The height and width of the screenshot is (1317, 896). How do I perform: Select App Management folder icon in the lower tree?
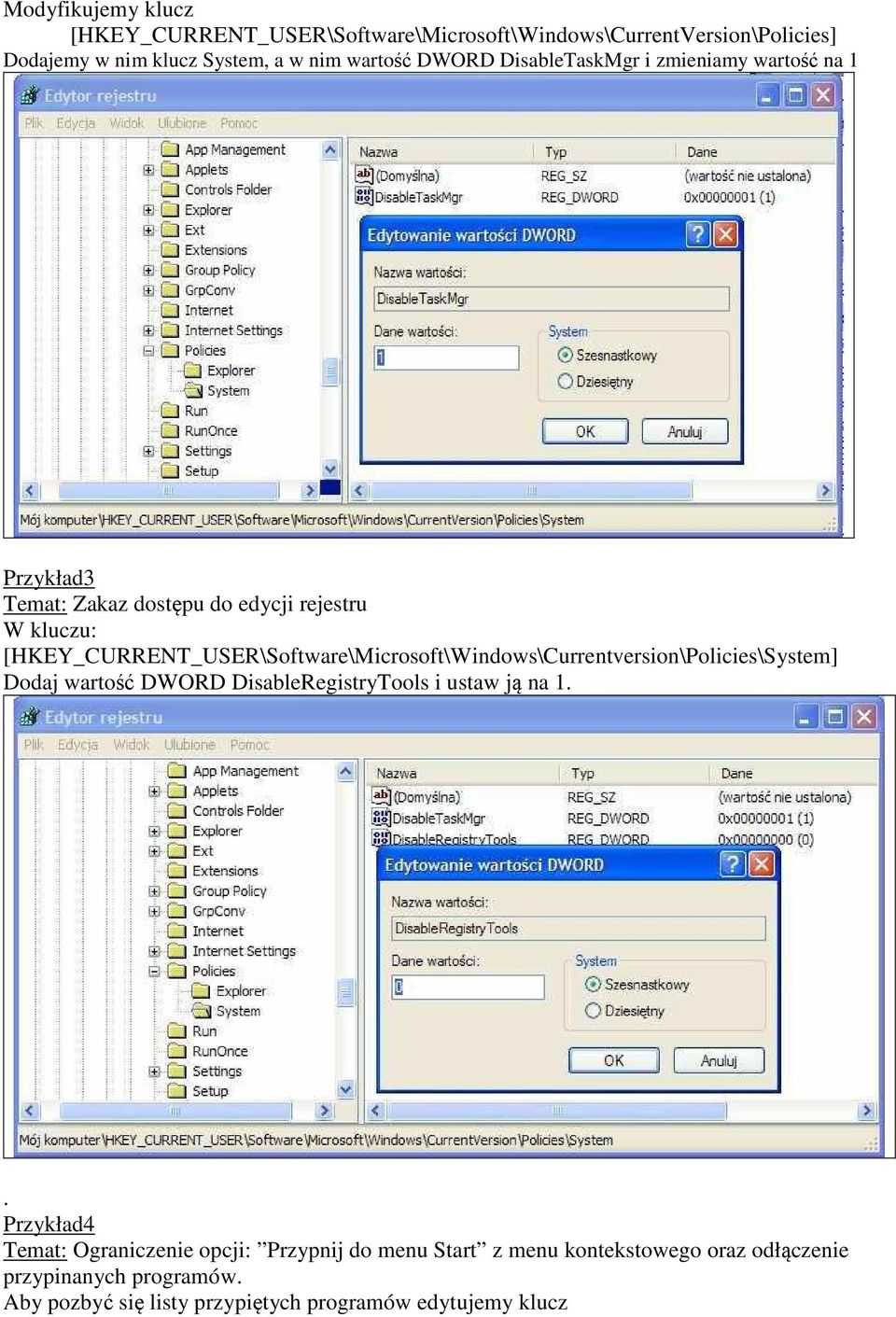pos(177,771)
